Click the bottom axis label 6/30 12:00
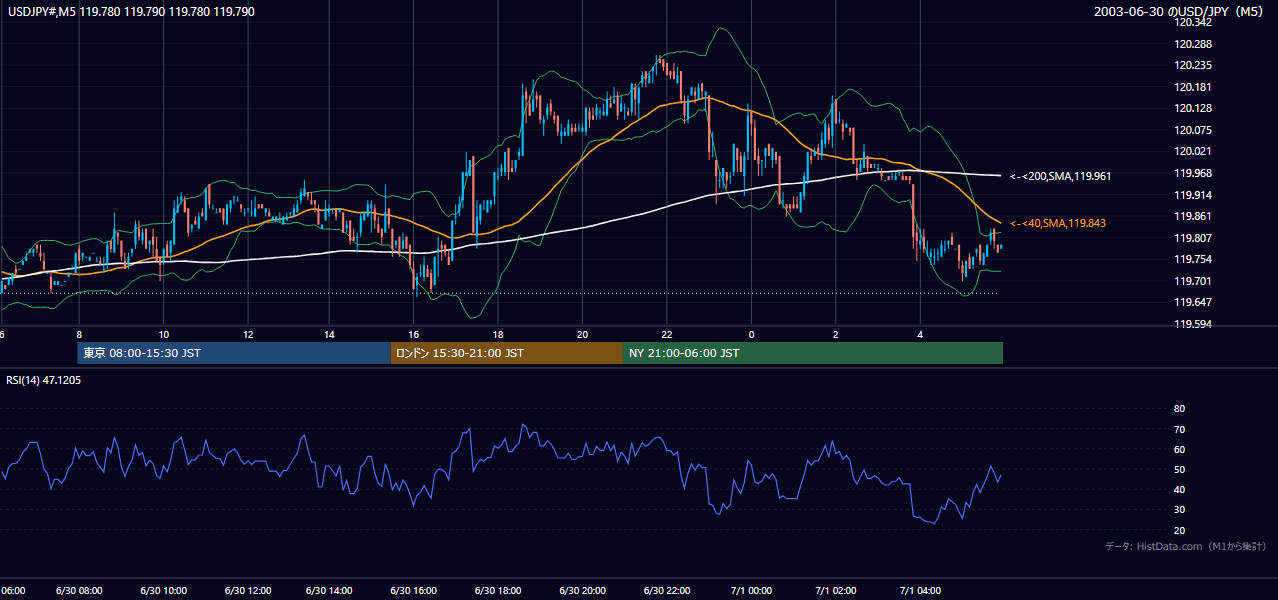This screenshot has width=1278, height=600. pos(247,591)
